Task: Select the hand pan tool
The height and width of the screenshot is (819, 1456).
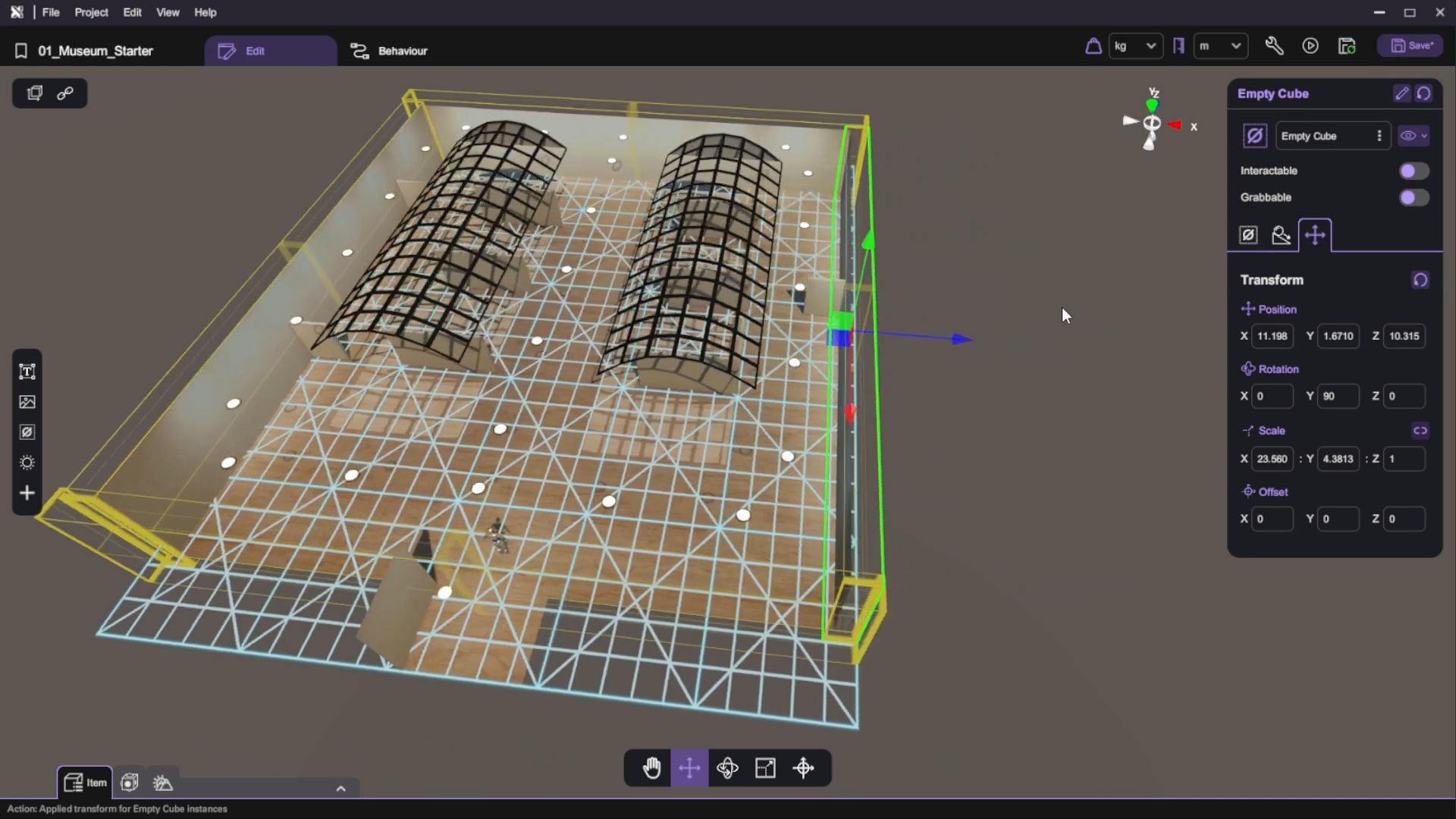Action: pyautogui.click(x=651, y=768)
